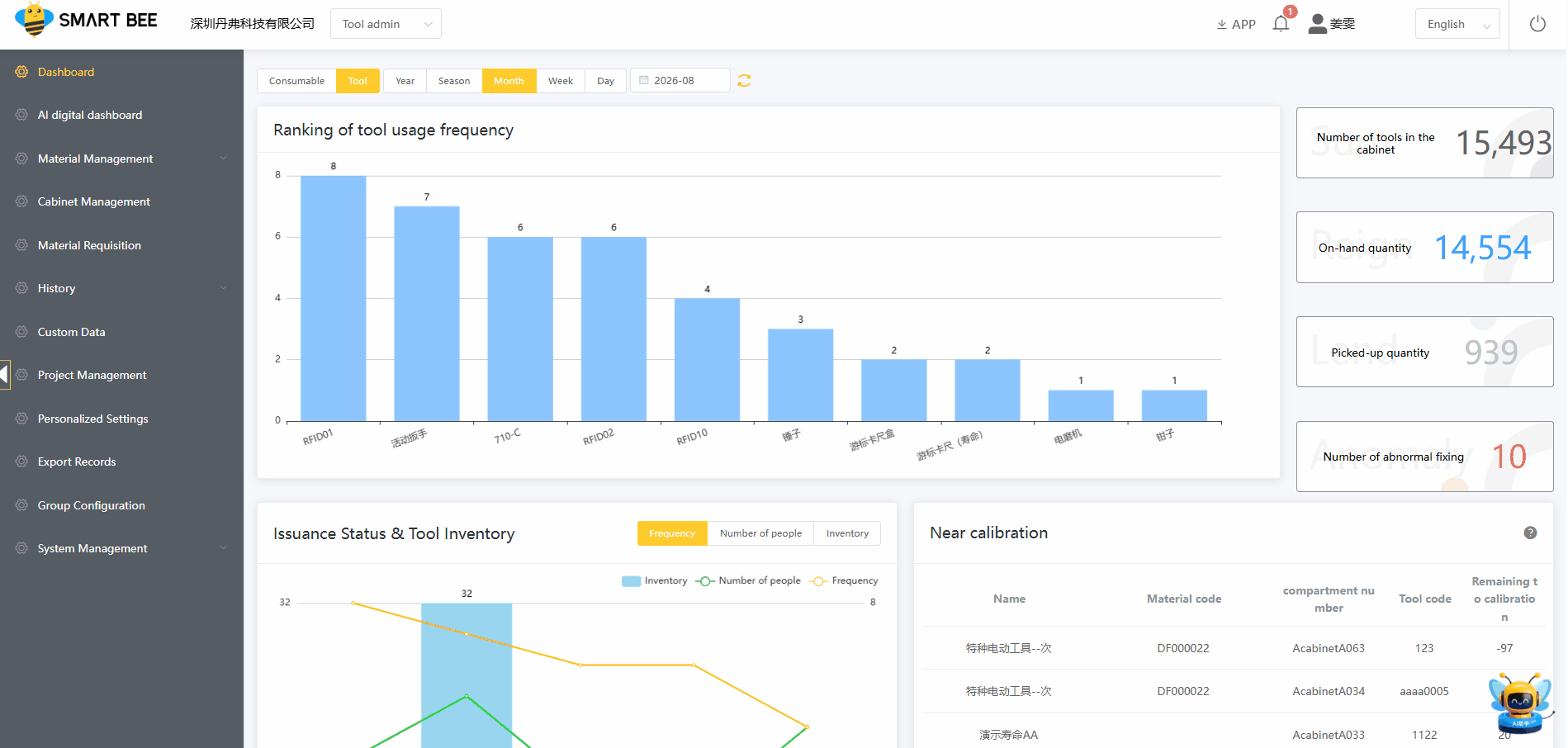
Task: Open Material Requisition page
Action: 121,245
